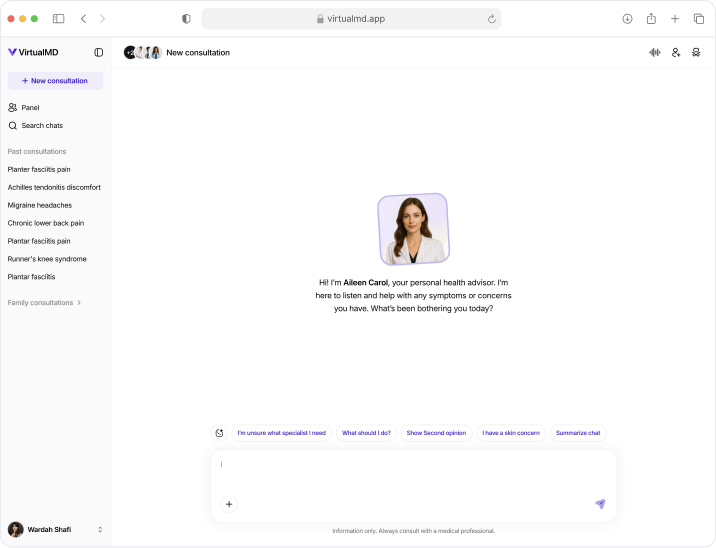Select "Show Second opinion" suggestion
Image resolution: width=716 pixels, height=548 pixels.
coord(436,433)
